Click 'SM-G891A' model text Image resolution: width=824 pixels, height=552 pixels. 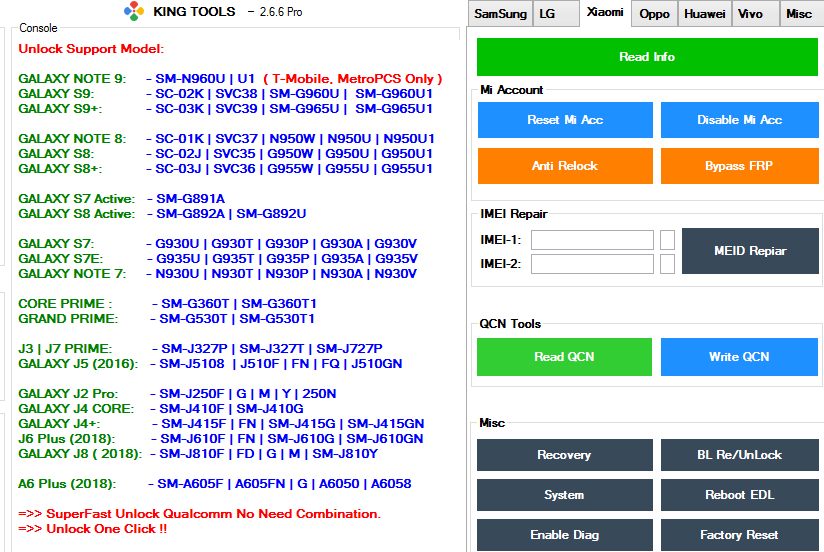190,199
